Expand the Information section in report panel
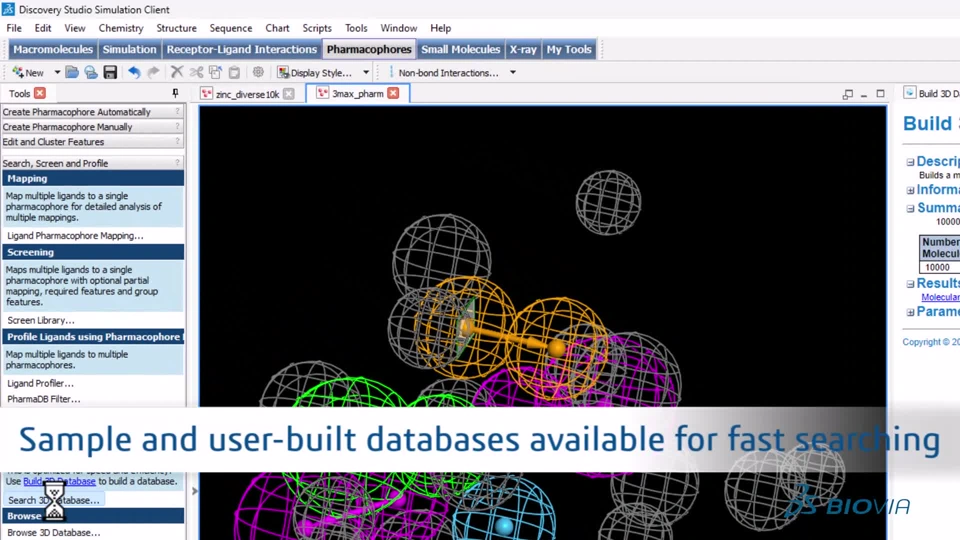The height and width of the screenshot is (540, 960). point(910,190)
